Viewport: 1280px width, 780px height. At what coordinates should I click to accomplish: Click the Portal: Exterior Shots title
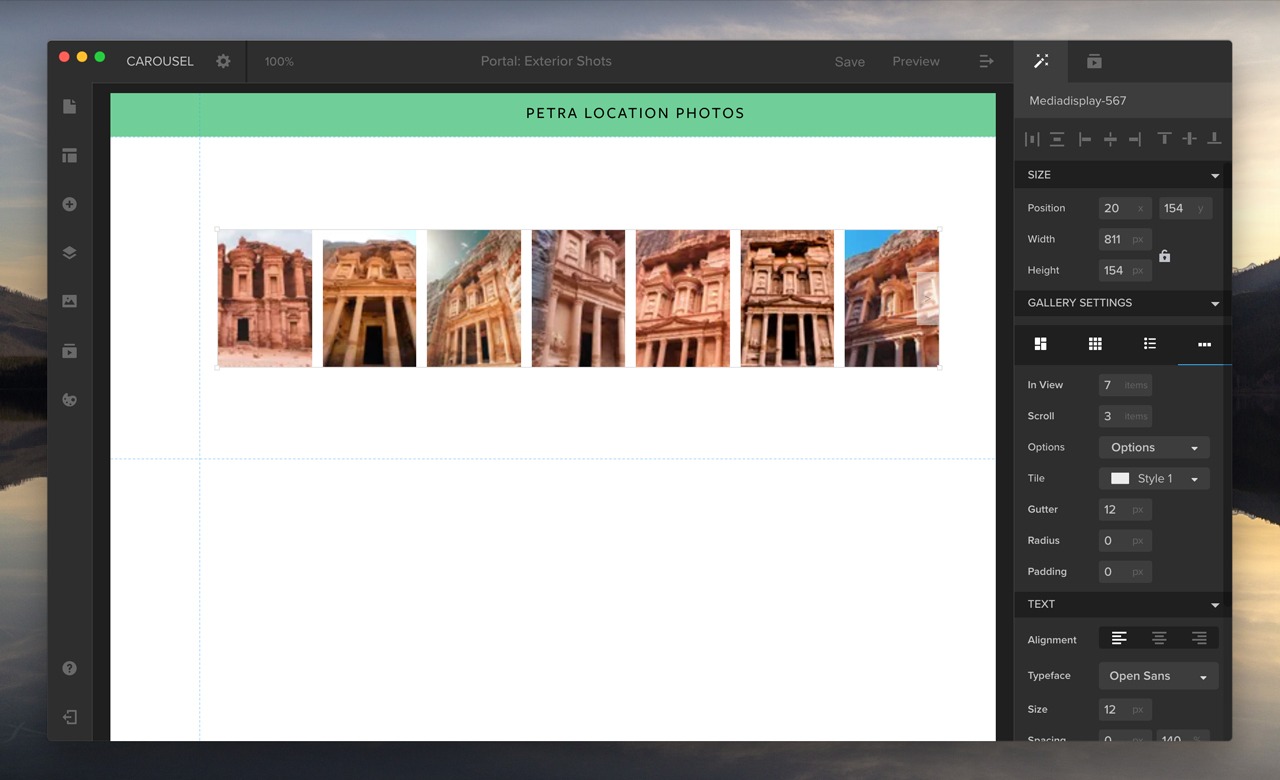click(x=546, y=61)
